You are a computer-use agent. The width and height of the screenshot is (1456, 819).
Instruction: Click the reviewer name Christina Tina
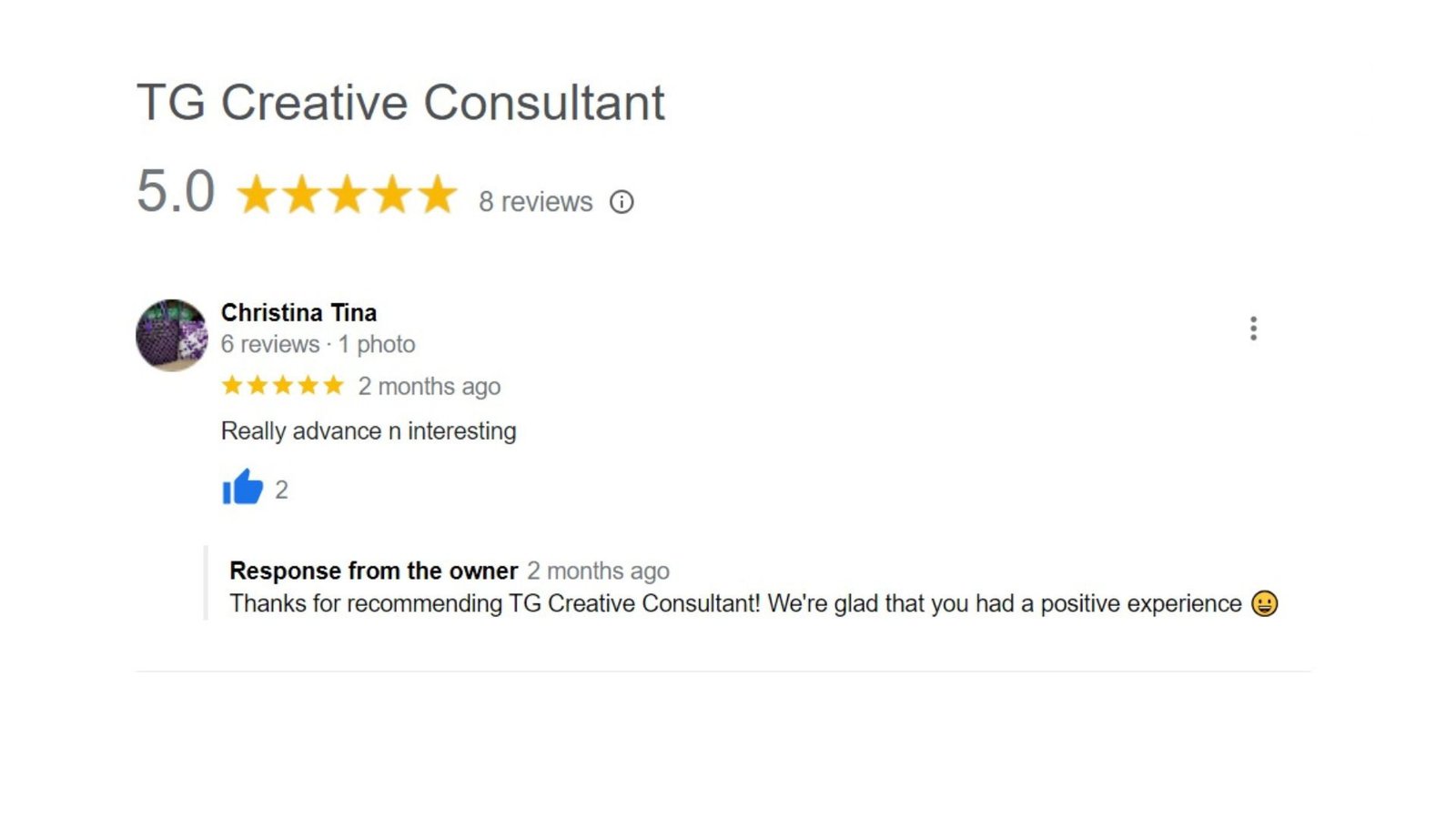click(x=298, y=313)
